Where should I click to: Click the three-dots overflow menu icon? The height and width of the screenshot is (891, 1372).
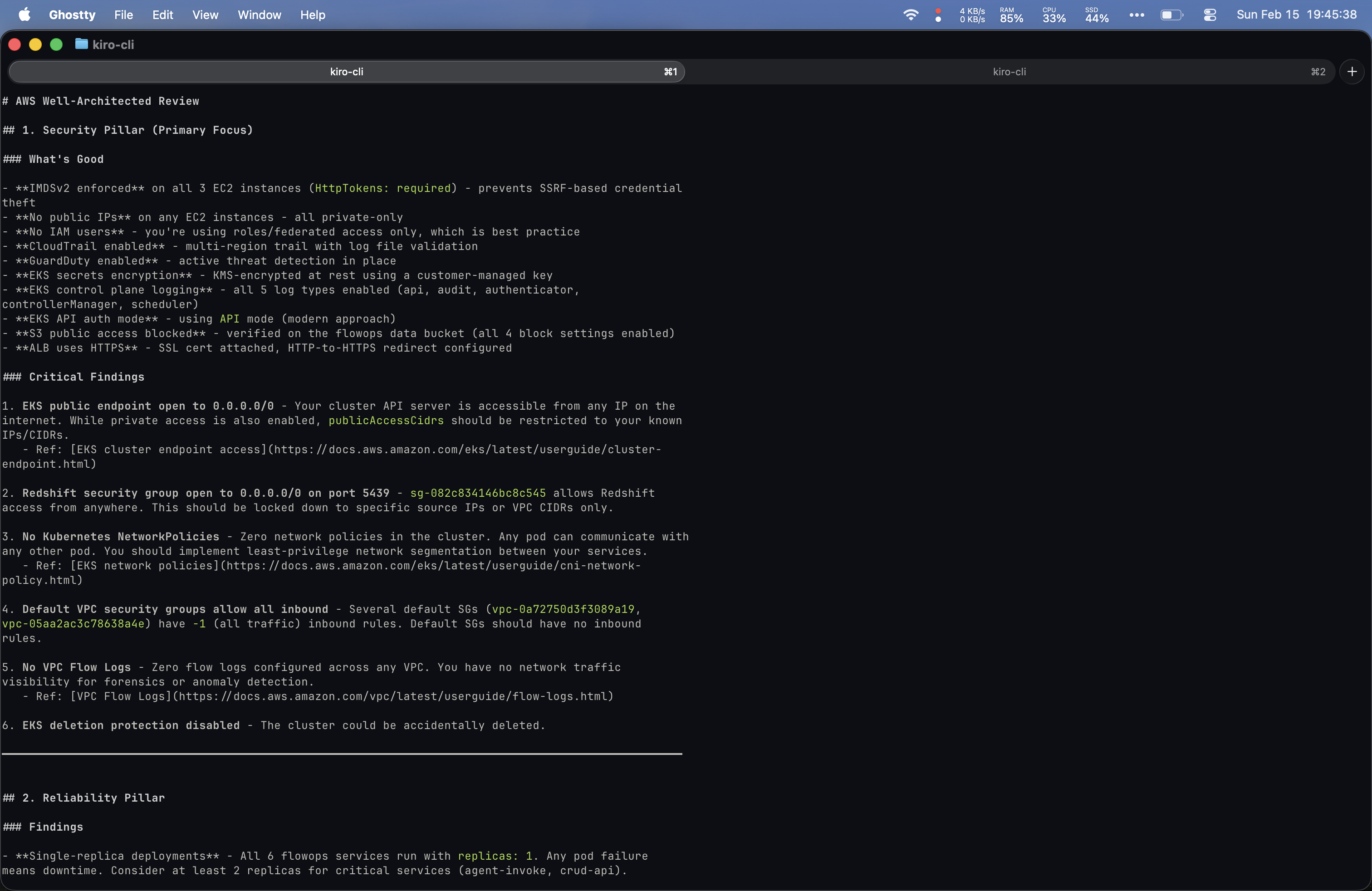[1136, 15]
